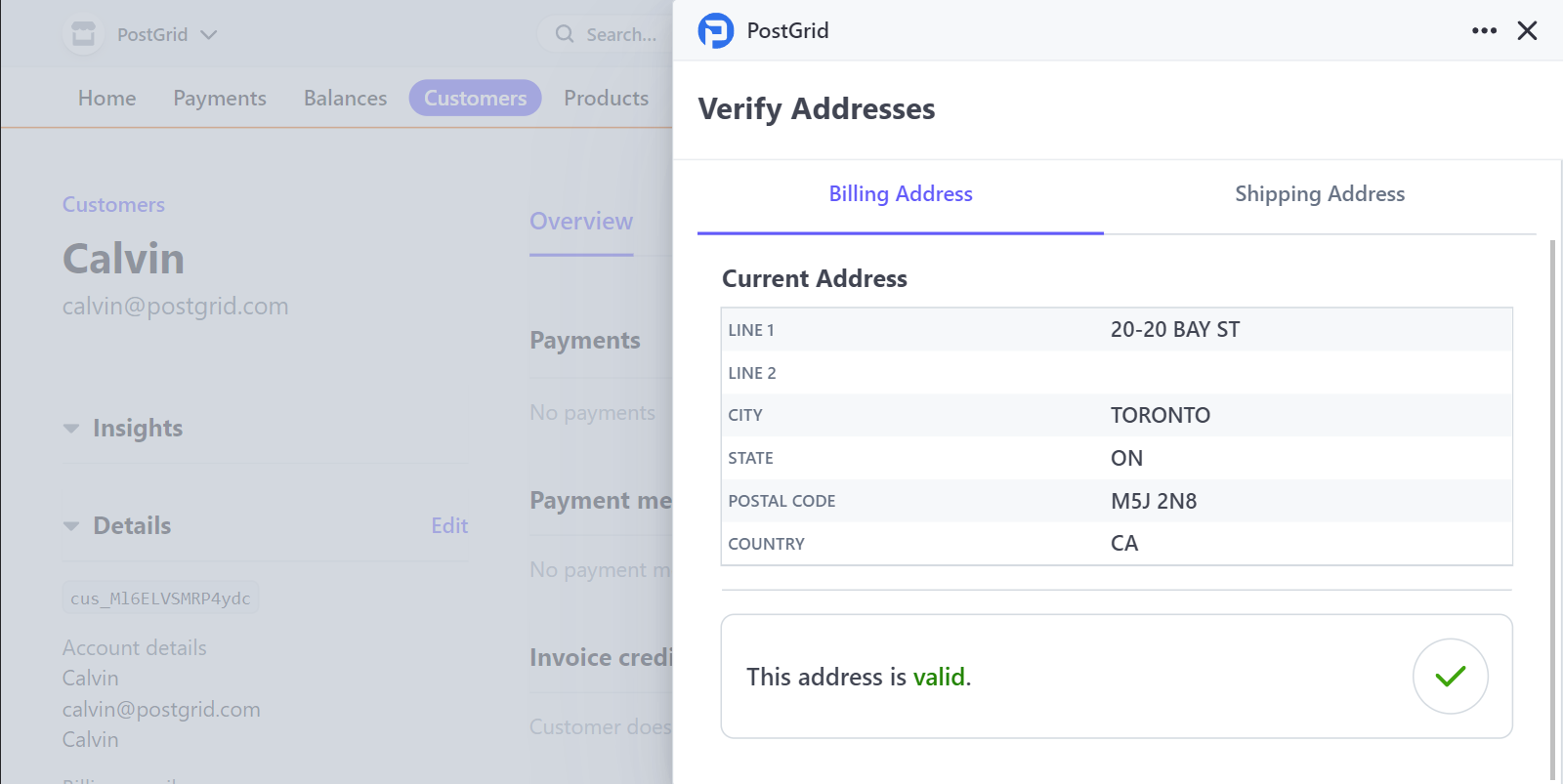Click the search magnifier icon
The width and height of the screenshot is (1563, 784).
[x=565, y=33]
